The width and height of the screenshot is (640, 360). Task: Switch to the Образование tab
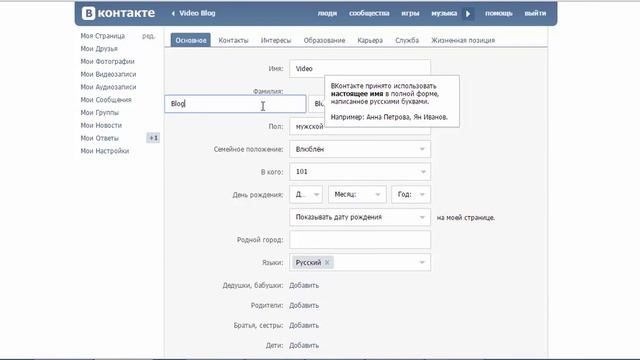(x=324, y=40)
